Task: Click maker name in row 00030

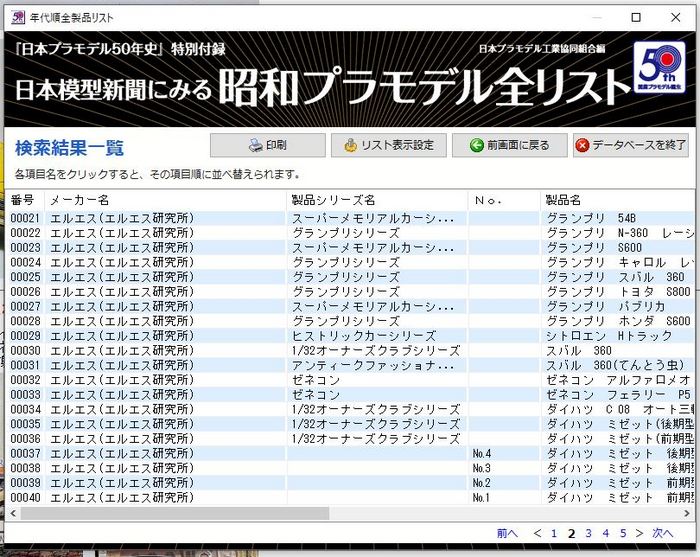Action: [x=122, y=350]
